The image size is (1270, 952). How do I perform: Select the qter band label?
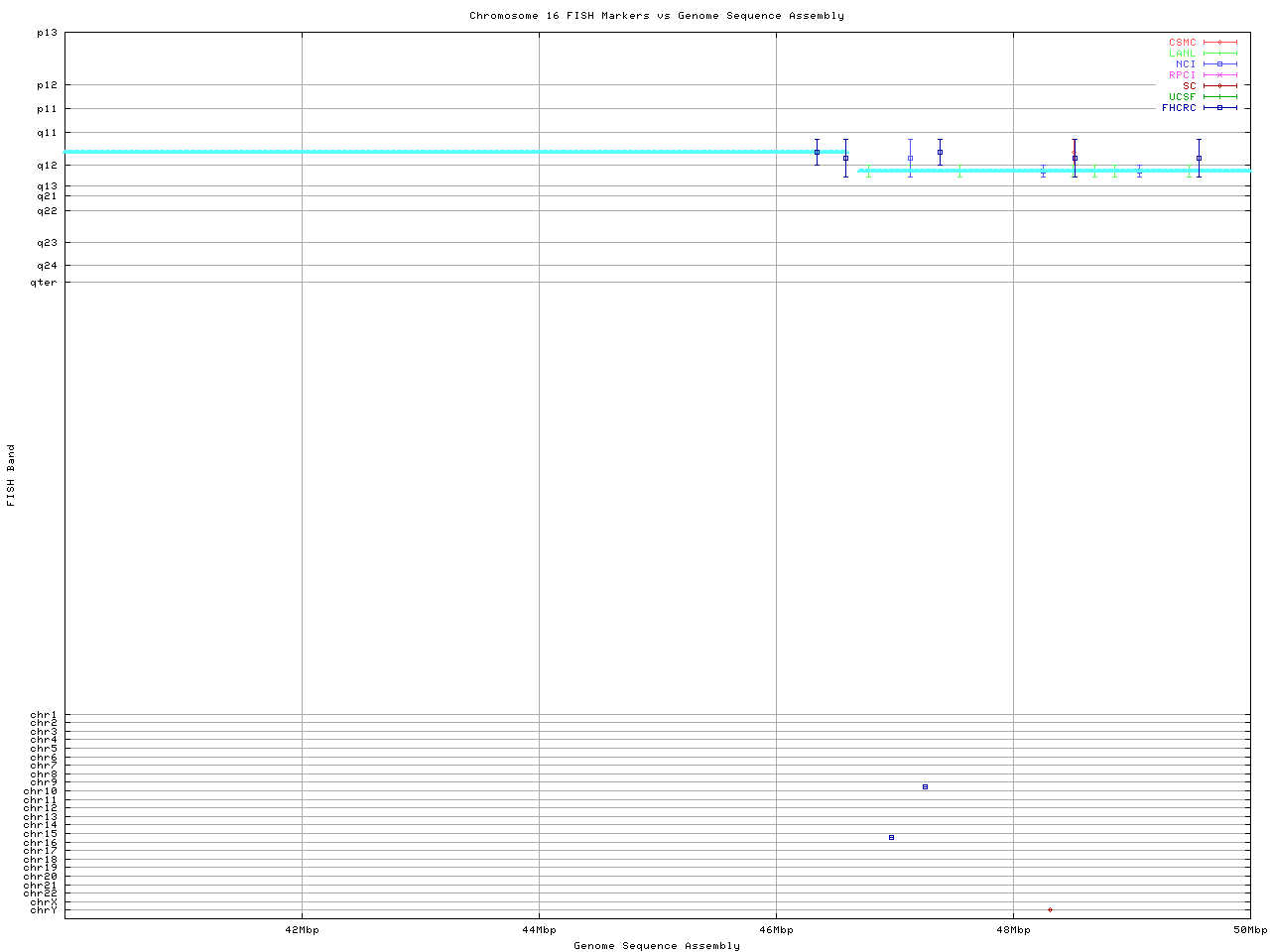pos(44,283)
